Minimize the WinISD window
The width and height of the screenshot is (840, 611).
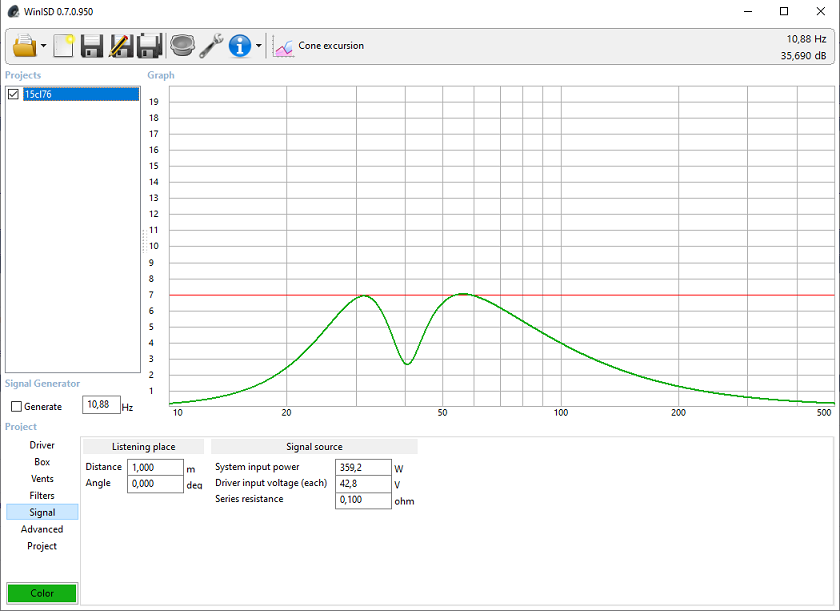click(x=748, y=11)
